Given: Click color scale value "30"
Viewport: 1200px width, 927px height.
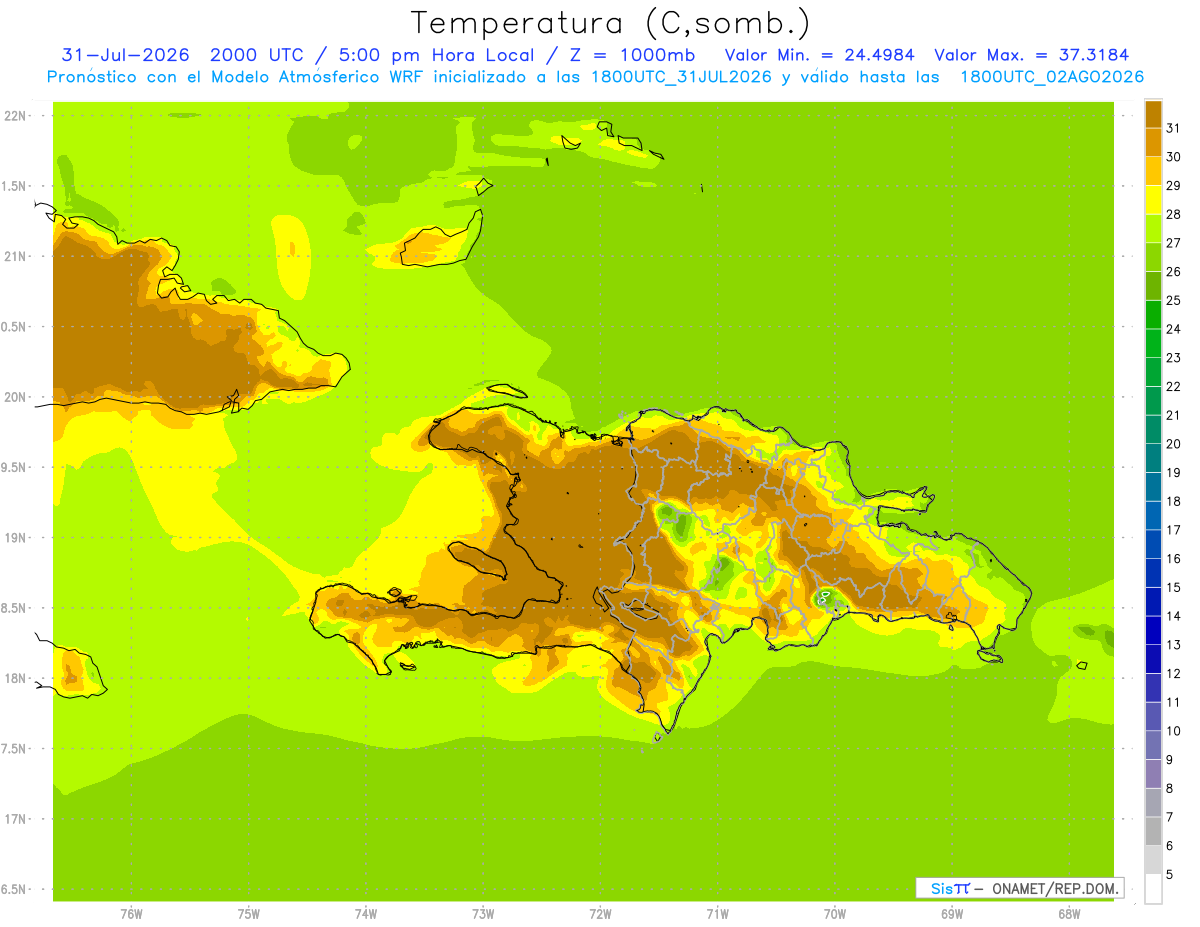Looking at the screenshot, I should click(1174, 157).
